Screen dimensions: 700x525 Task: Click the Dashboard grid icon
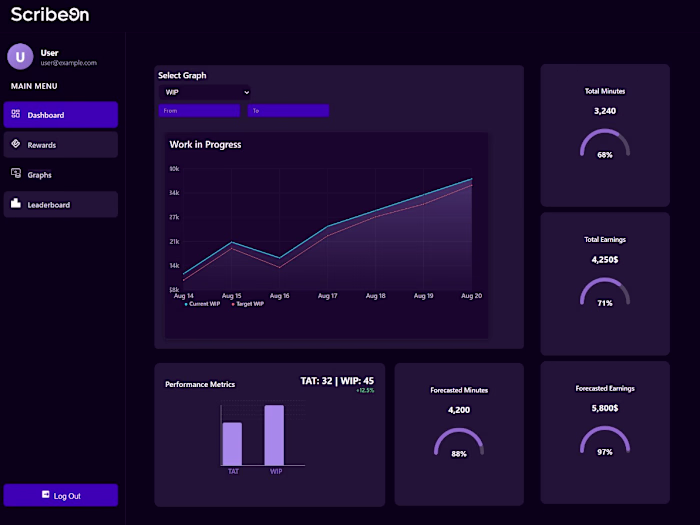16,114
